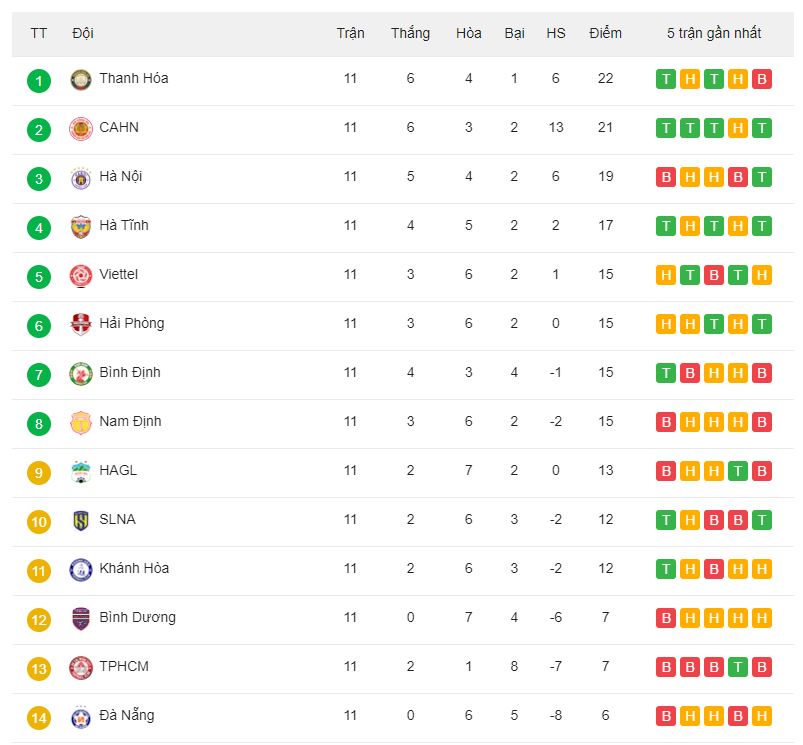Select the Hải Phòng team crest
The width and height of the screenshot is (803, 745).
[x=80, y=325]
